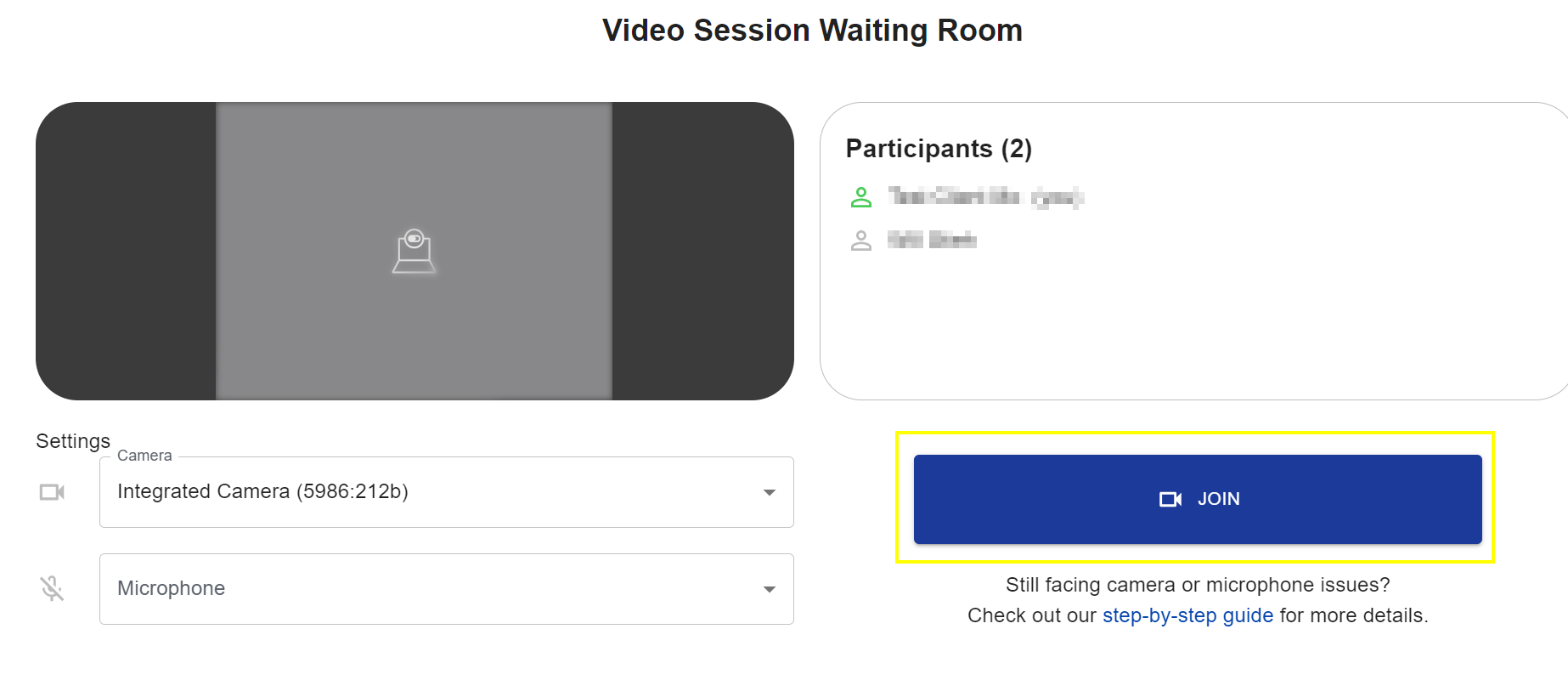Expand the Camera dropdown arrow
This screenshot has height=697, width=1568.
tap(769, 492)
